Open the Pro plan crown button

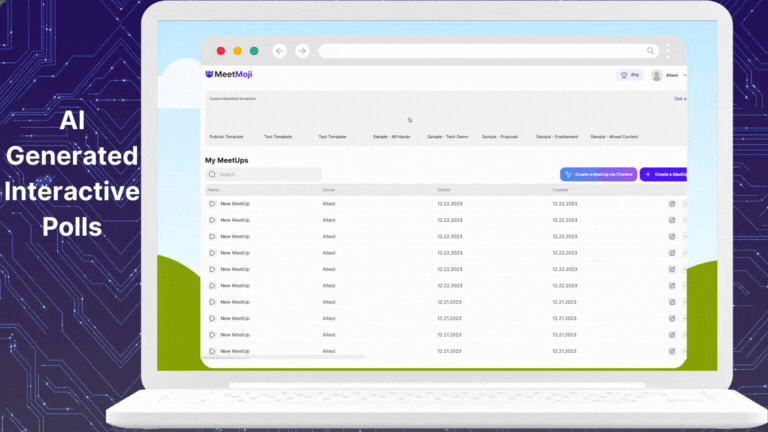tap(630, 75)
